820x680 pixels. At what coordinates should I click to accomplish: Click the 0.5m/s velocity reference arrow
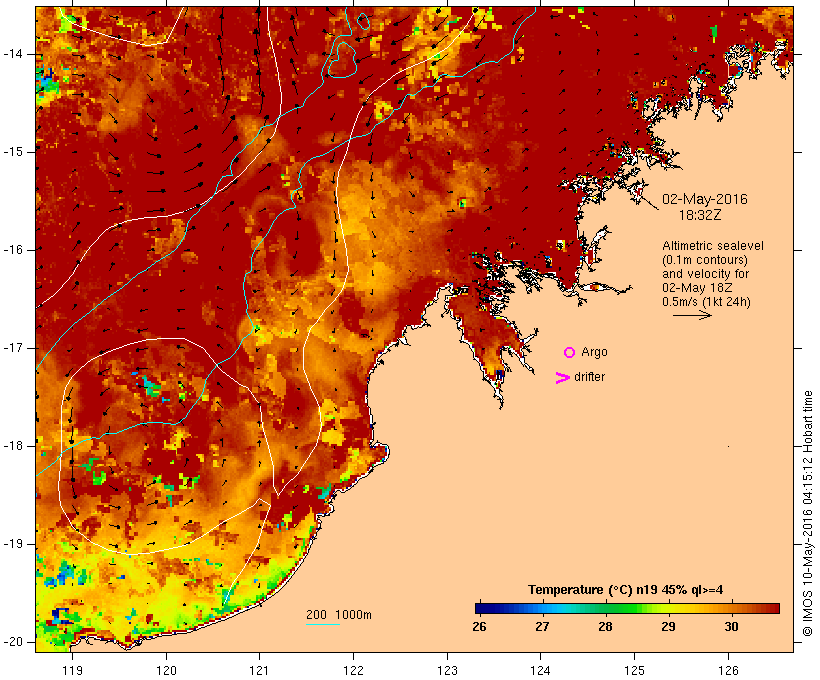[x=692, y=315]
